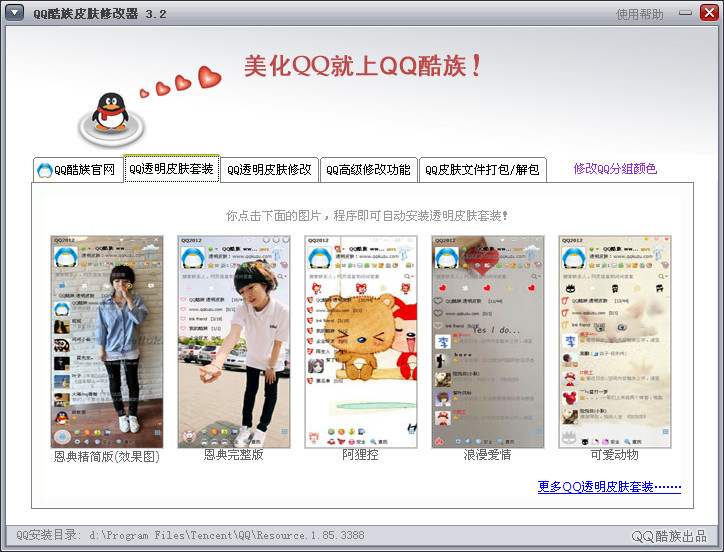
Task: Click 修改QQ分组颜色 link
Action: [615, 169]
